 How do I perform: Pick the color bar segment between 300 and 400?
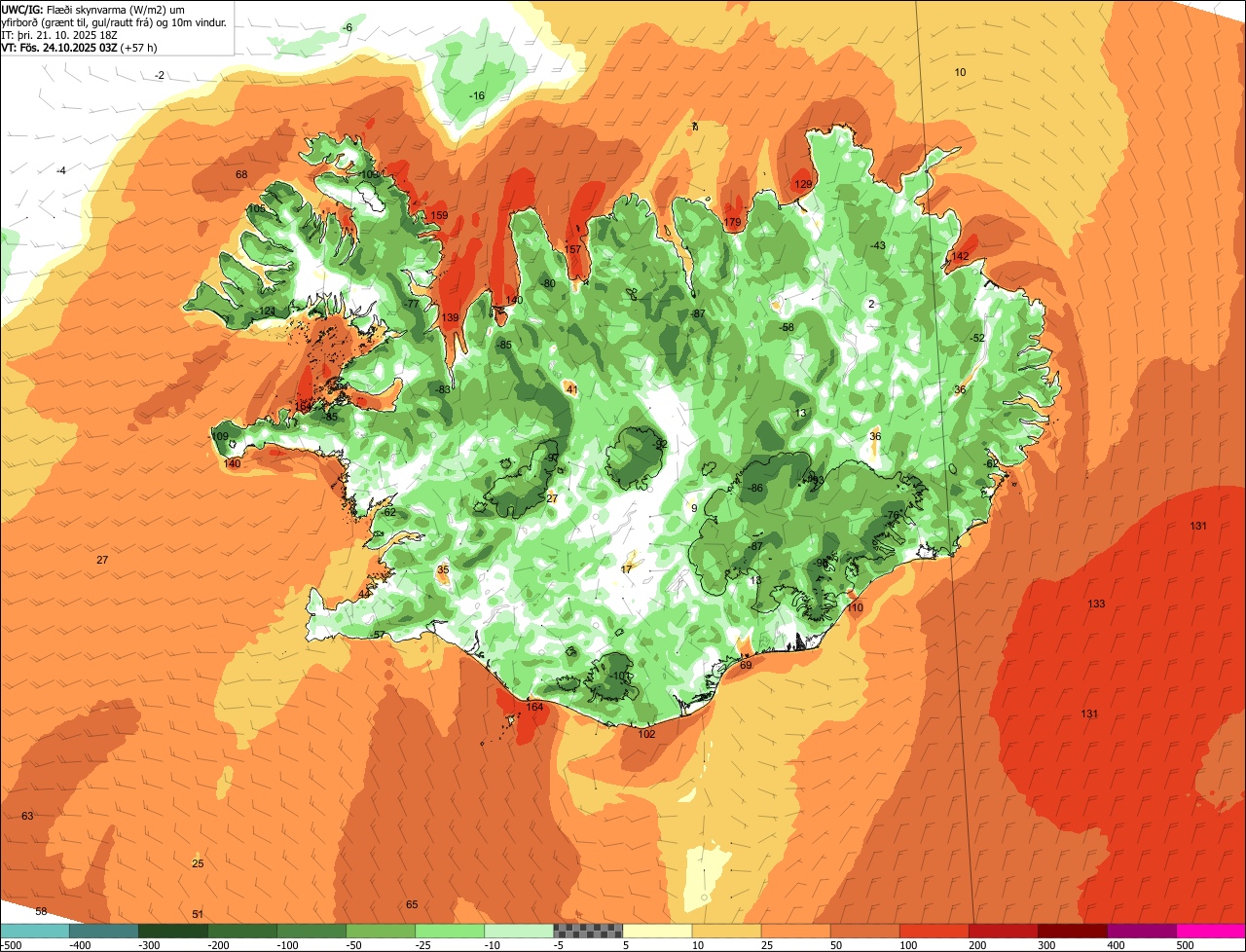click(1072, 931)
